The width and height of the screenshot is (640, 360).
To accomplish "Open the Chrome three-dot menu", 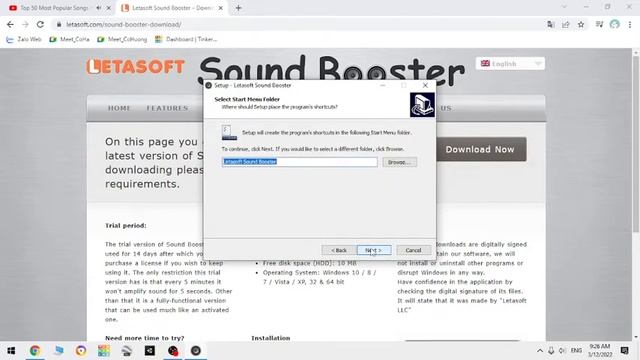I will coord(630,24).
